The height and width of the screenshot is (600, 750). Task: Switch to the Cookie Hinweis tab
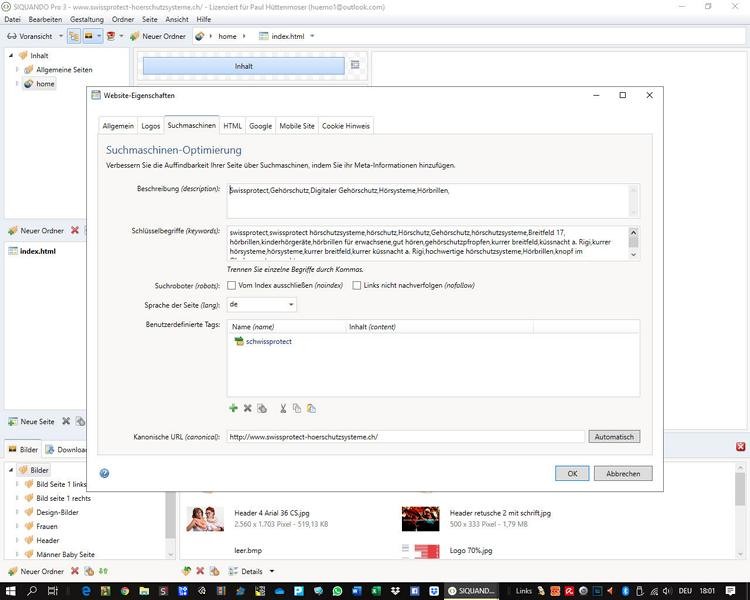point(346,126)
